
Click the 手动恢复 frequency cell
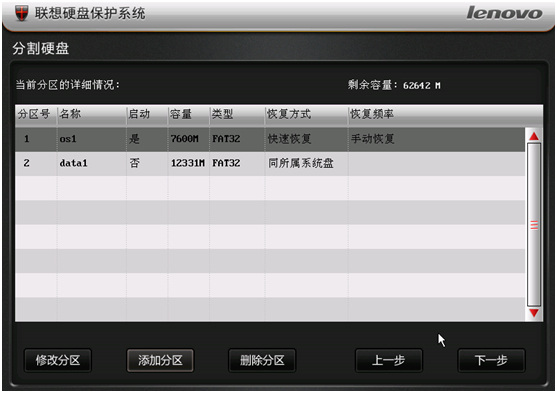437,139
